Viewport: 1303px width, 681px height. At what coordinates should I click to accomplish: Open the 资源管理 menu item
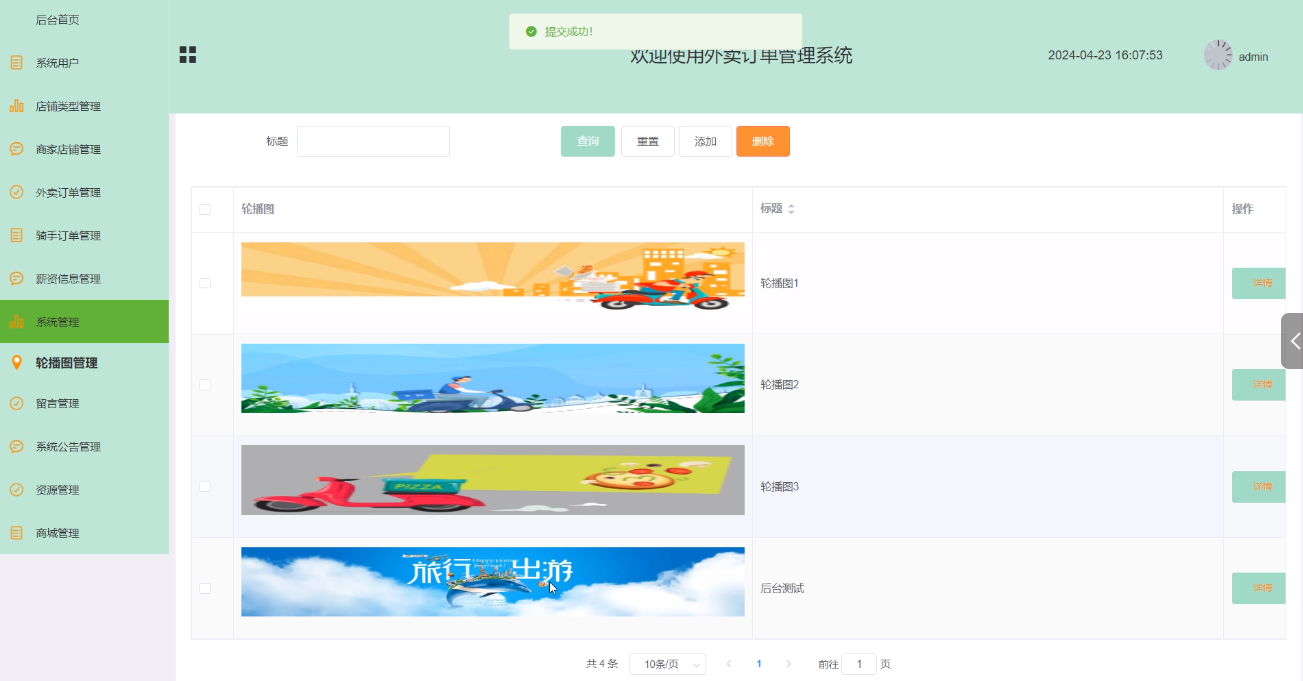84,490
